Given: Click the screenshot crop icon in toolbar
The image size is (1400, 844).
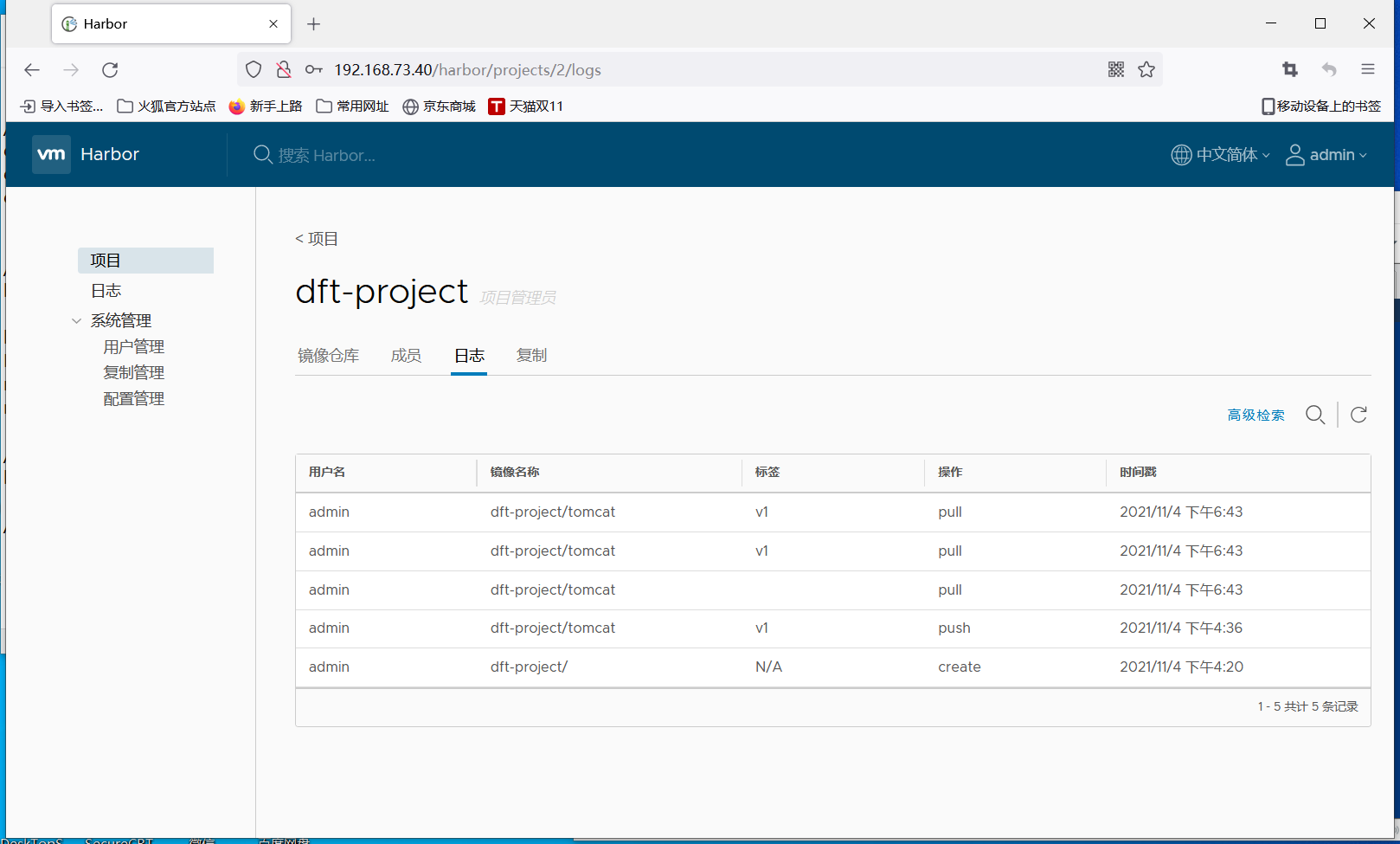Looking at the screenshot, I should [x=1290, y=70].
